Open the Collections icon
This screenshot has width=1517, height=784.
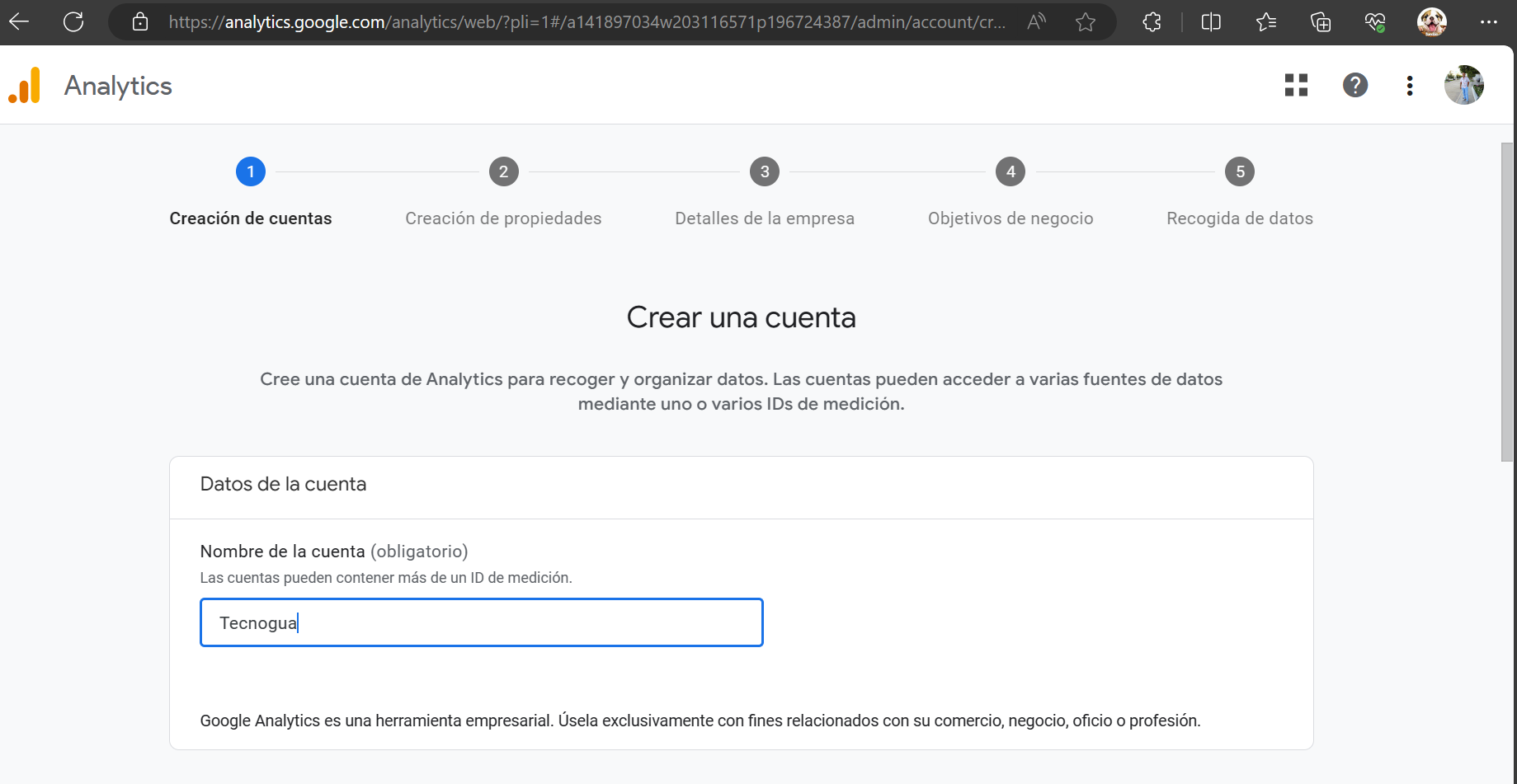[x=1321, y=21]
